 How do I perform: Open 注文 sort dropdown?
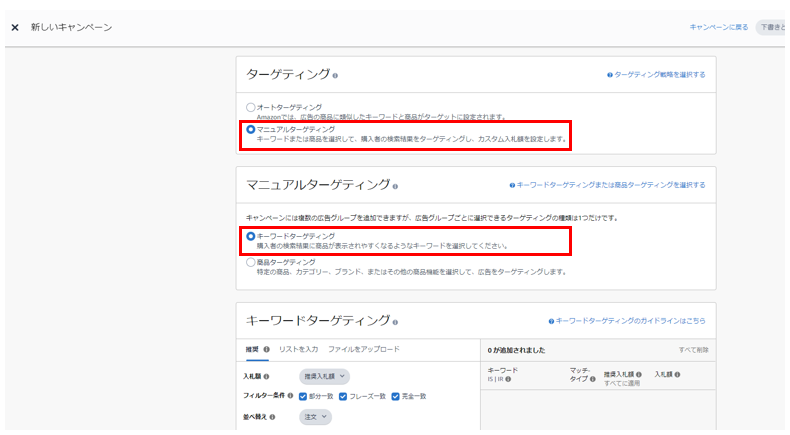click(315, 417)
